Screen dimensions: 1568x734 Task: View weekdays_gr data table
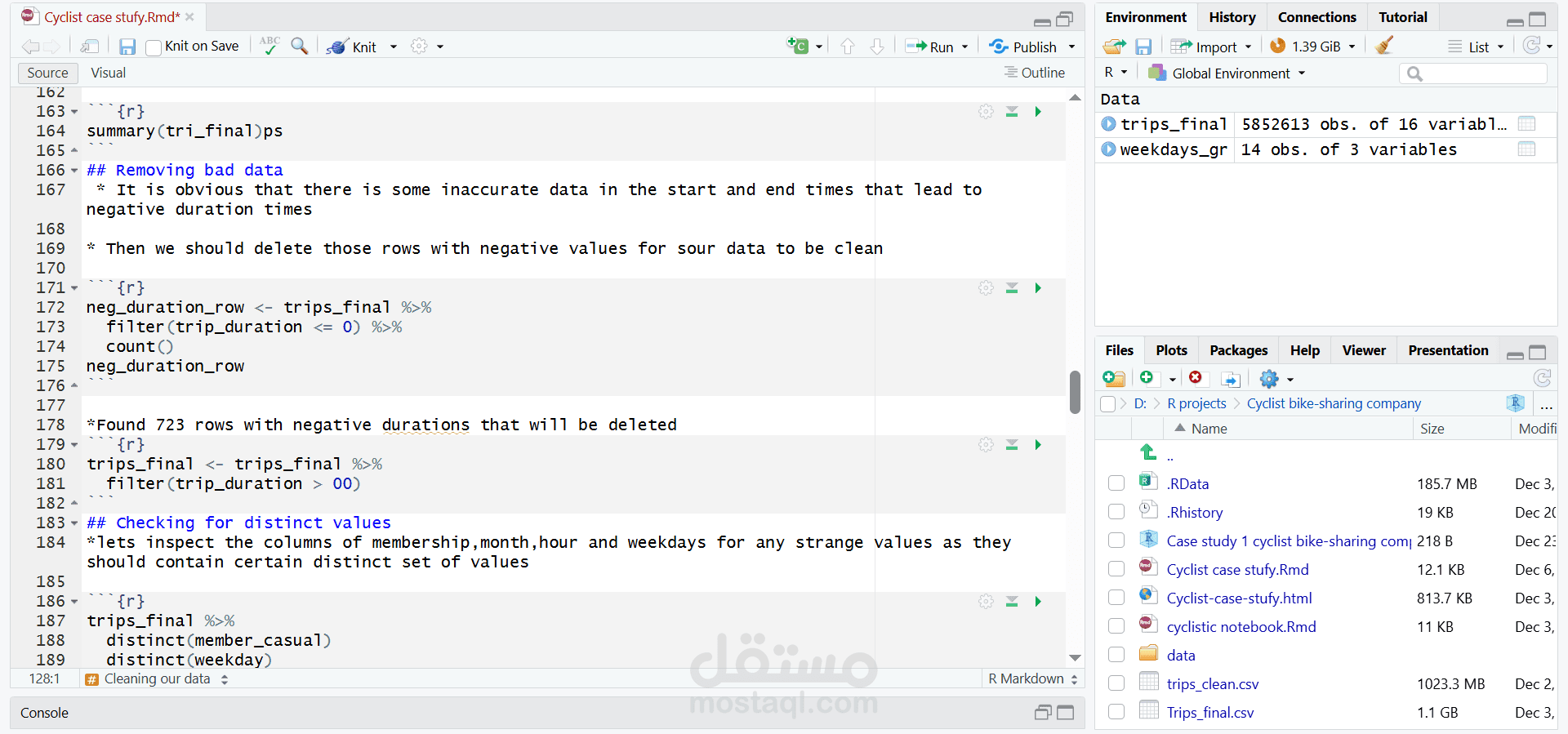[x=1526, y=149]
